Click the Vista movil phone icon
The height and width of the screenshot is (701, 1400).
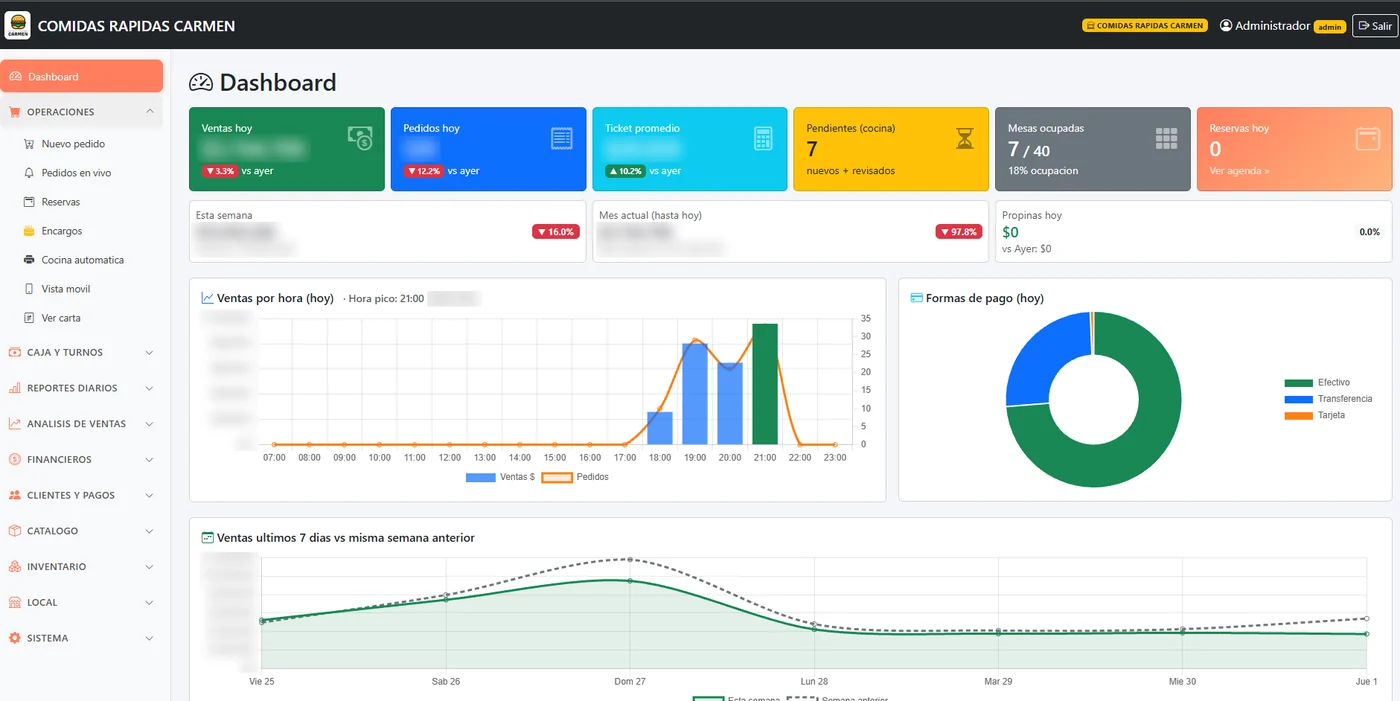point(29,289)
